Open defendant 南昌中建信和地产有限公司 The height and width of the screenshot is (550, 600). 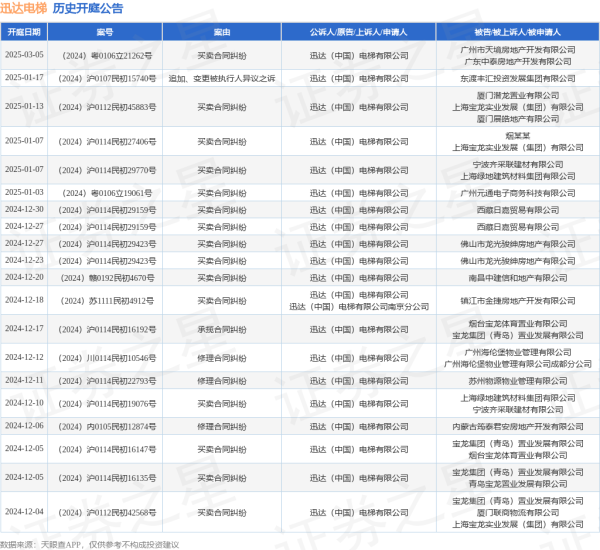click(x=519, y=277)
